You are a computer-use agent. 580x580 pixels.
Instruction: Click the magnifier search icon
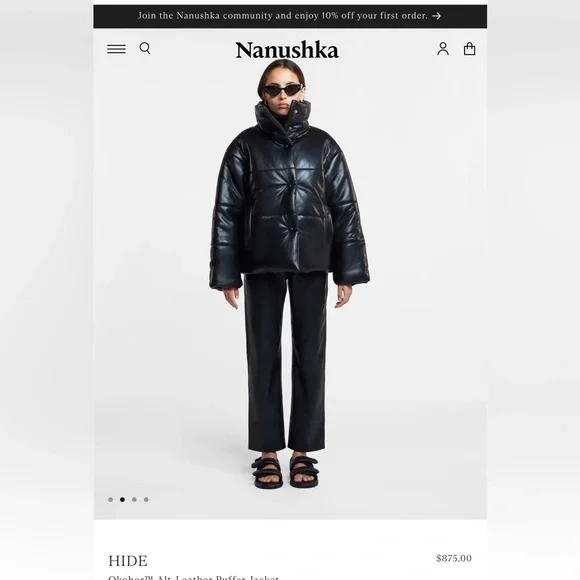[145, 48]
